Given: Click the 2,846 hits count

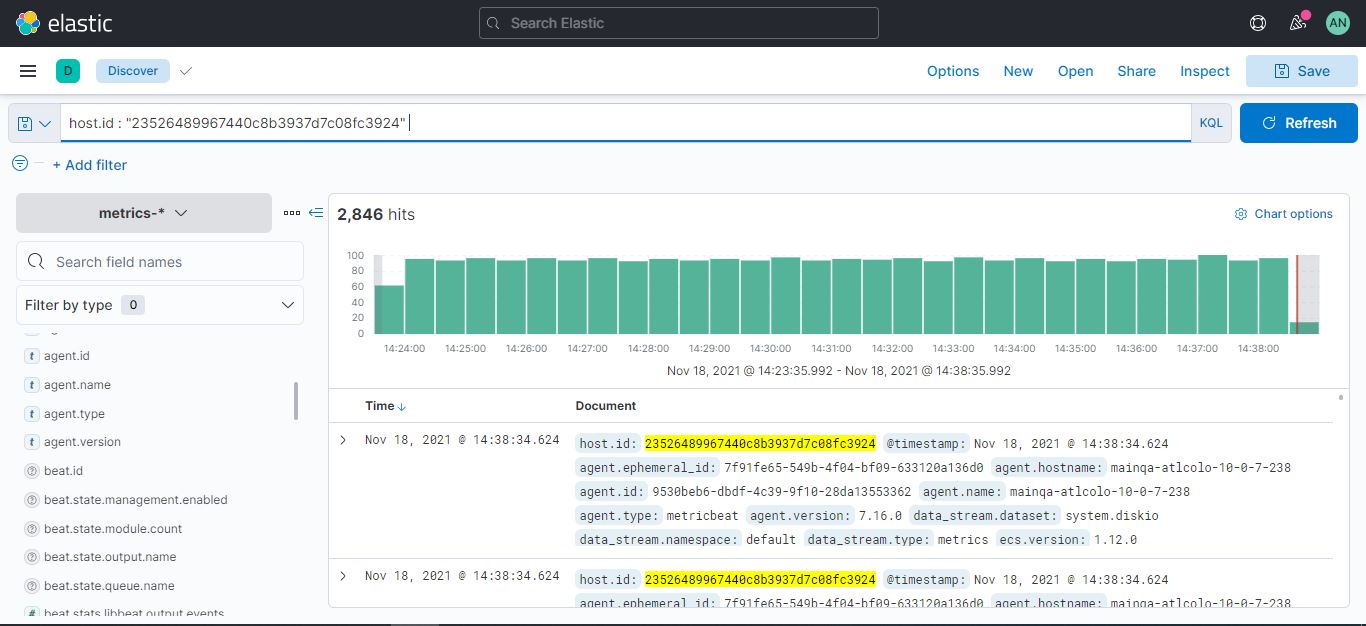Looking at the screenshot, I should (376, 214).
